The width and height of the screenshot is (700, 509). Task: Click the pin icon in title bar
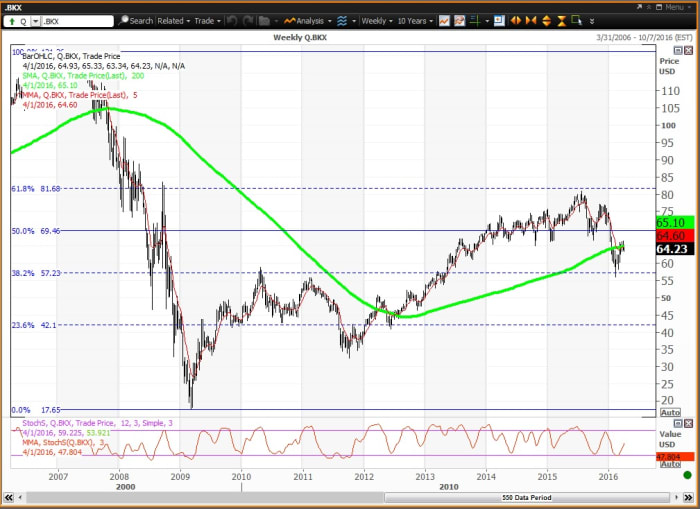(649, 7)
